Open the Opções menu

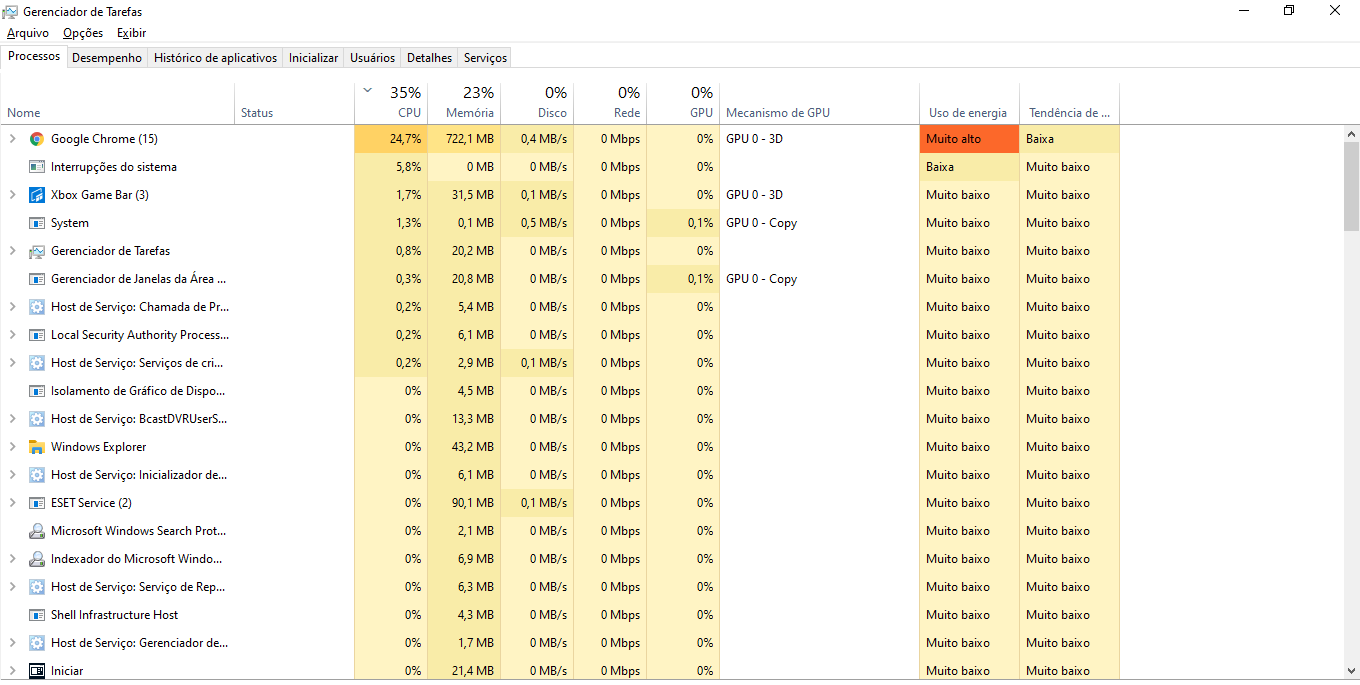tap(83, 33)
